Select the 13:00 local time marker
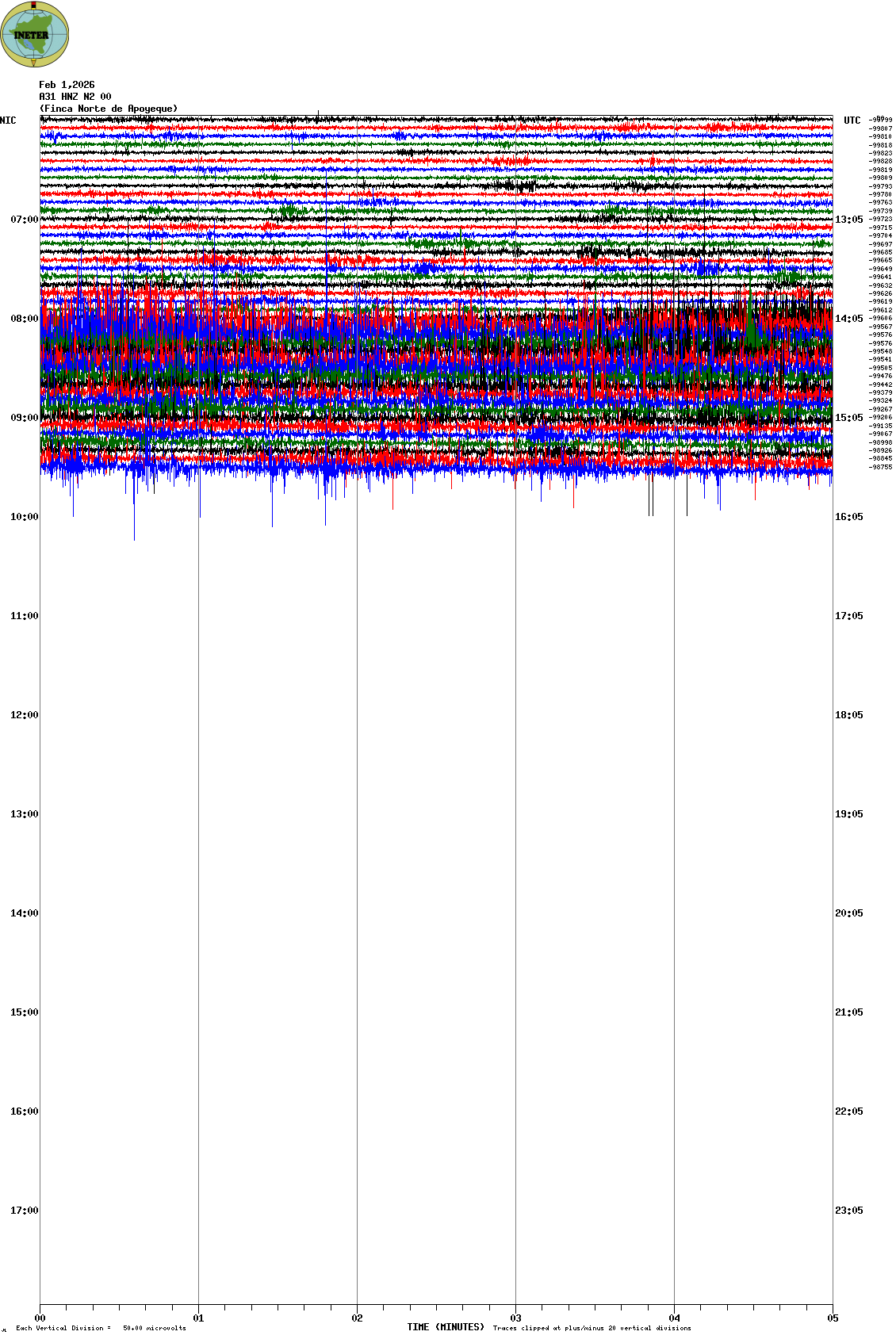The height and width of the screenshot is (1339, 896). [24, 814]
